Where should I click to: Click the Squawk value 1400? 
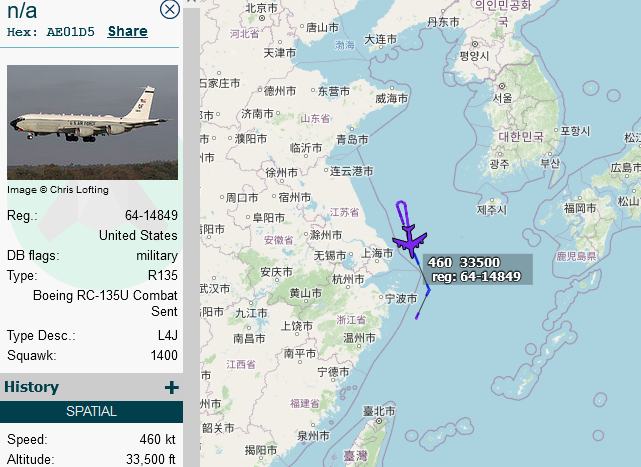[x=164, y=355]
